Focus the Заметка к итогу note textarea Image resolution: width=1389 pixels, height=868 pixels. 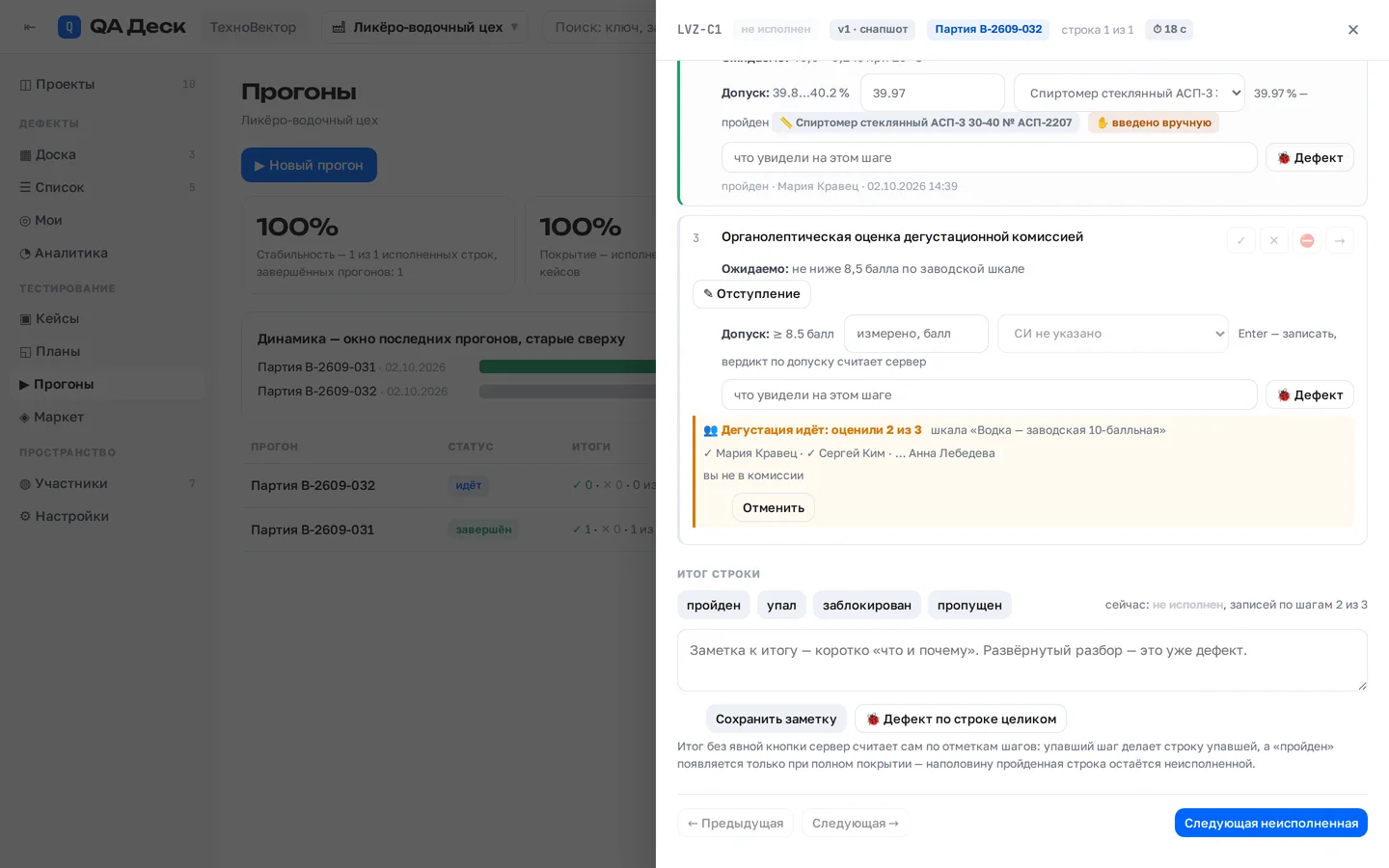1022,661
